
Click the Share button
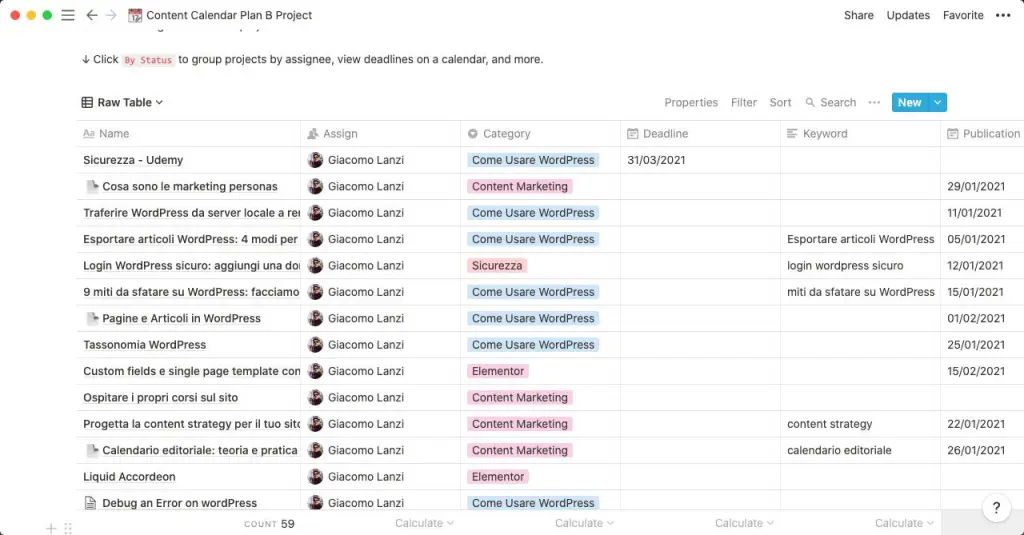tap(858, 15)
